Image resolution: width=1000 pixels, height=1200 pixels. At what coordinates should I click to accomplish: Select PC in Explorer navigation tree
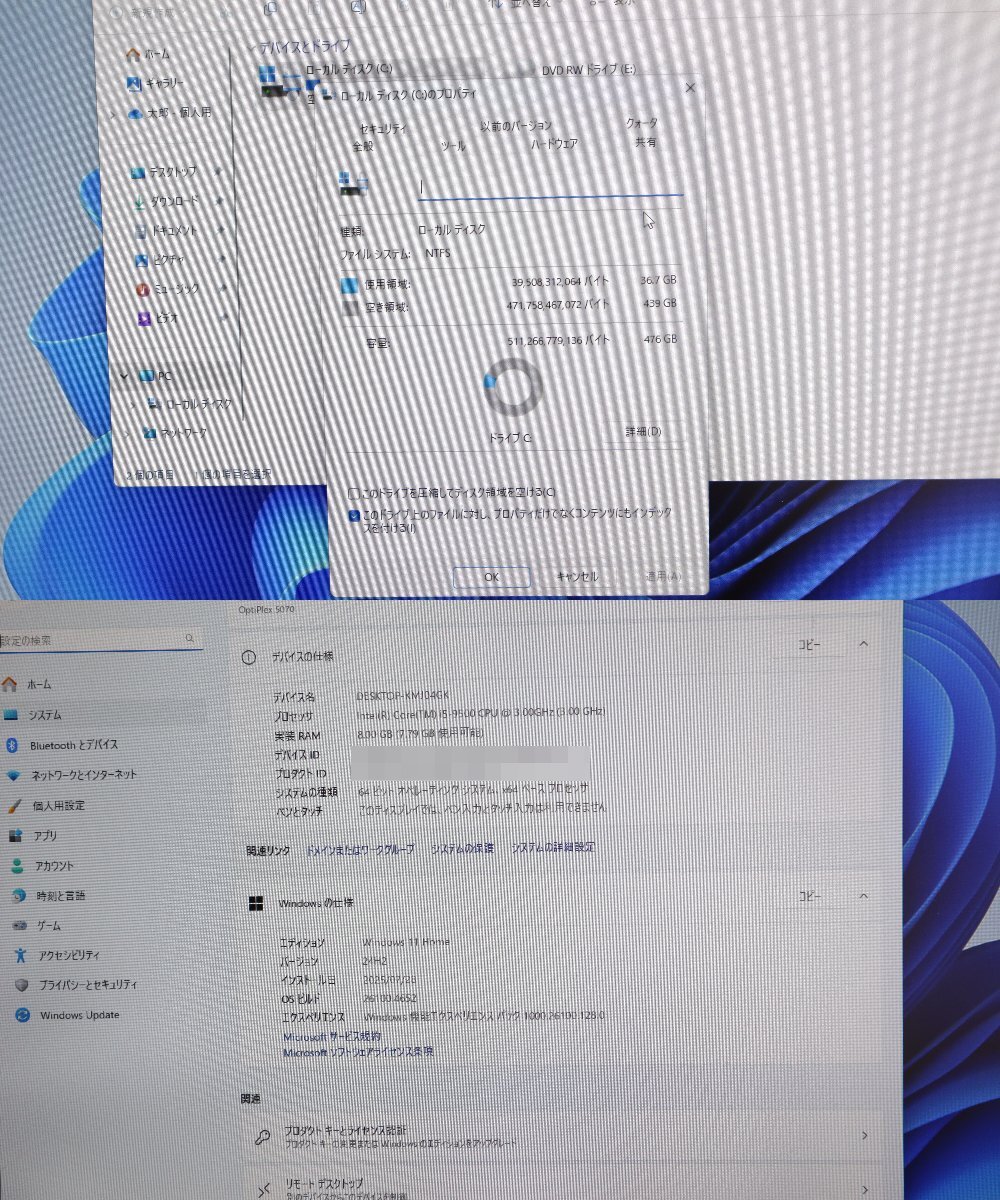pos(155,375)
